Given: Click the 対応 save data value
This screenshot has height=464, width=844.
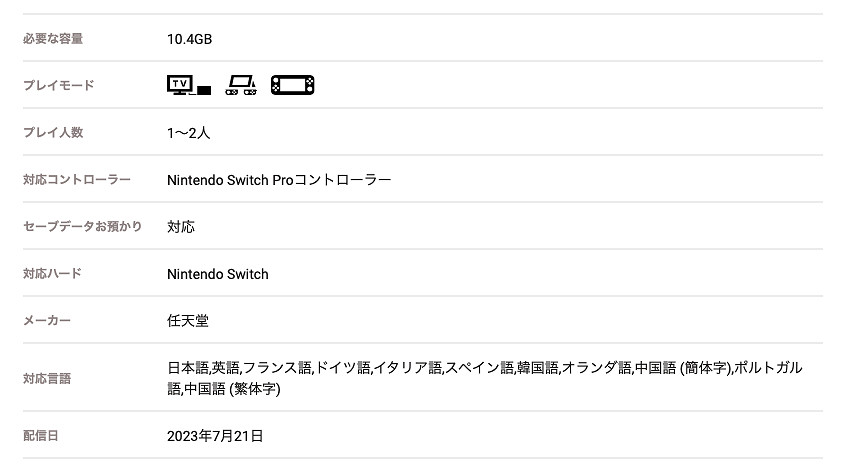Looking at the screenshot, I should point(181,227).
